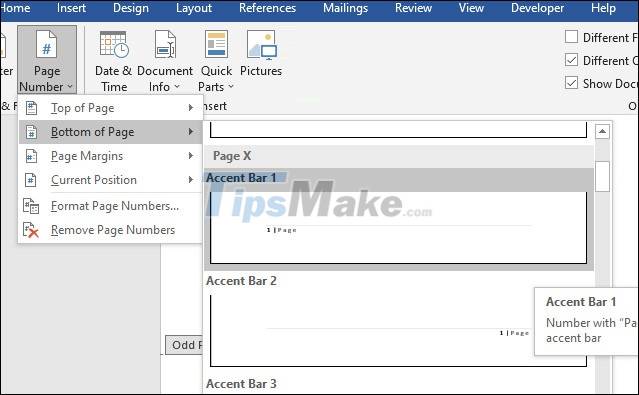Open the Layout ribbon tab

coord(194,8)
